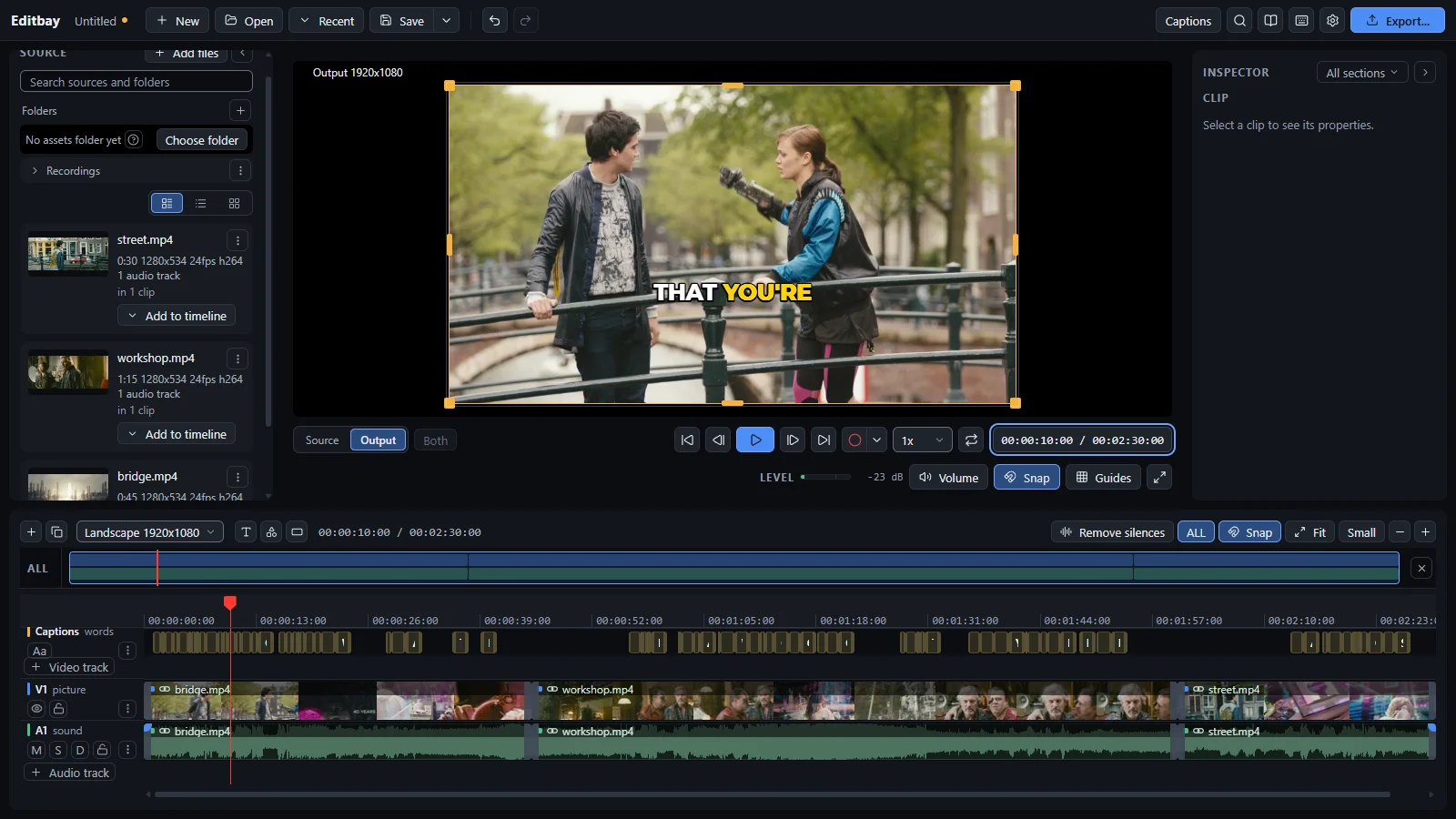Open the Recordings more options menu
This screenshot has width=1456, height=819.
pos(240,171)
